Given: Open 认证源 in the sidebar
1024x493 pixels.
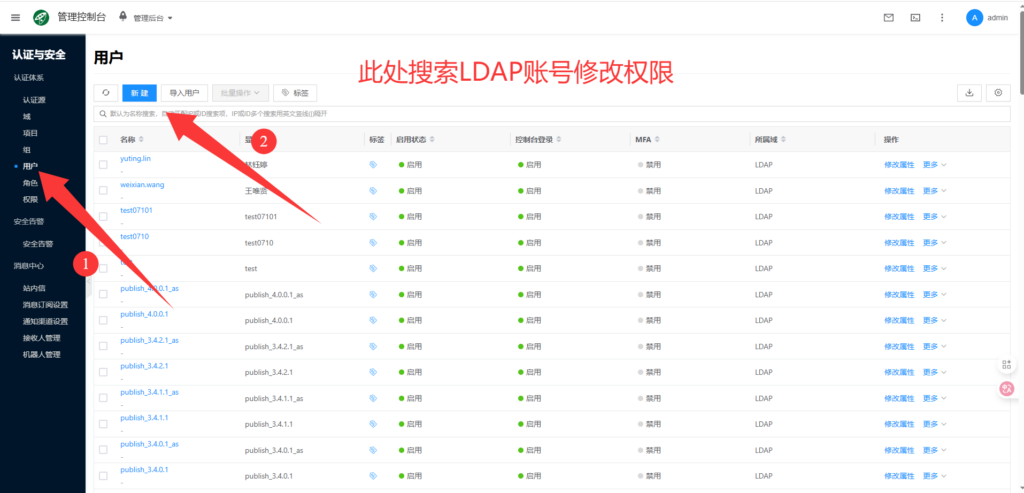Looking at the screenshot, I should (34, 100).
